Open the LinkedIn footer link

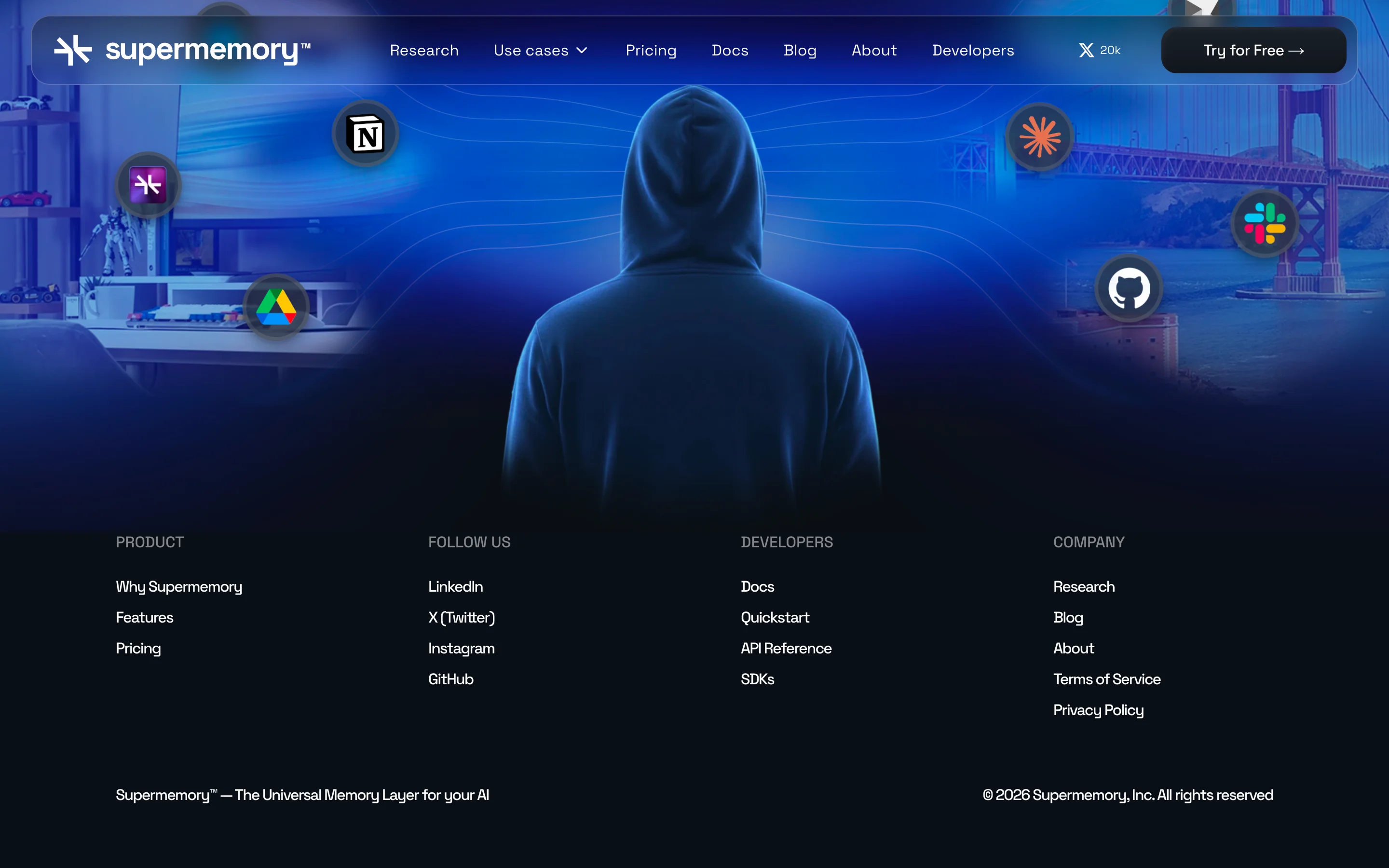pos(455,587)
